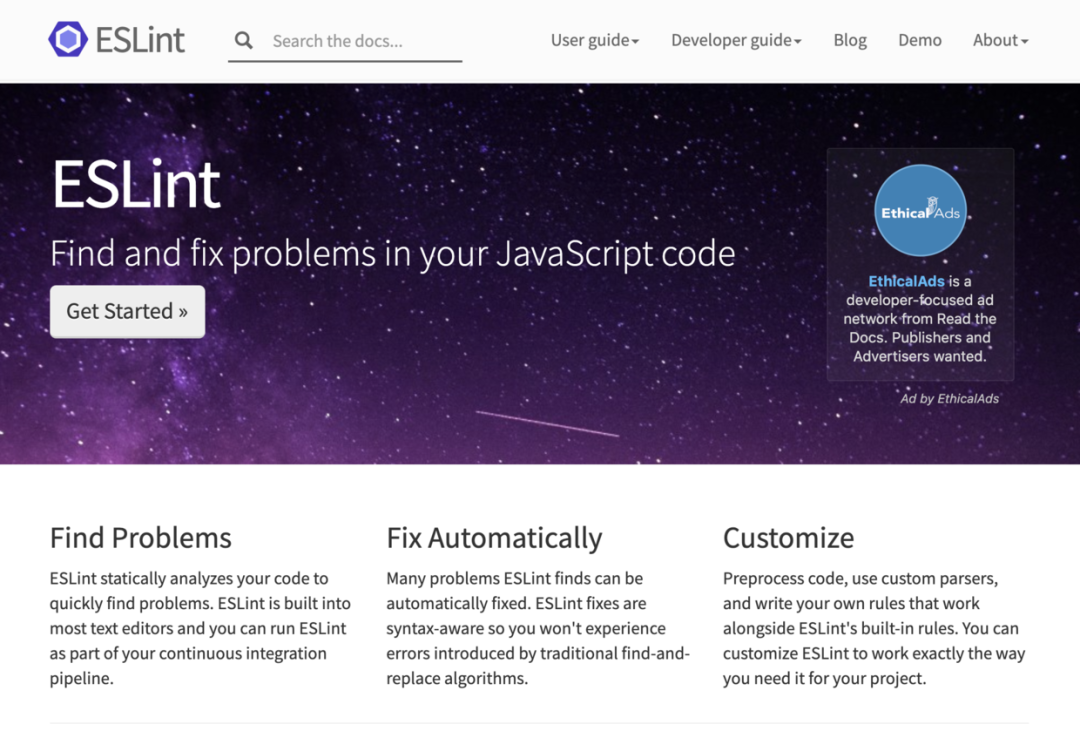1080x731 pixels.
Task: Open the Demo page
Action: point(920,41)
